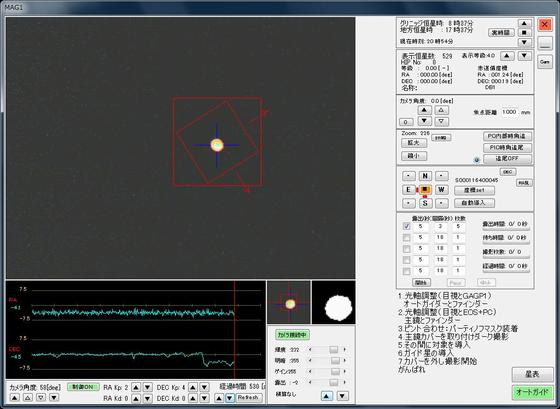Click hollow down triangle under カメラ角度 58[deg]
This screenshot has width=560, height=409.
tap(41, 397)
